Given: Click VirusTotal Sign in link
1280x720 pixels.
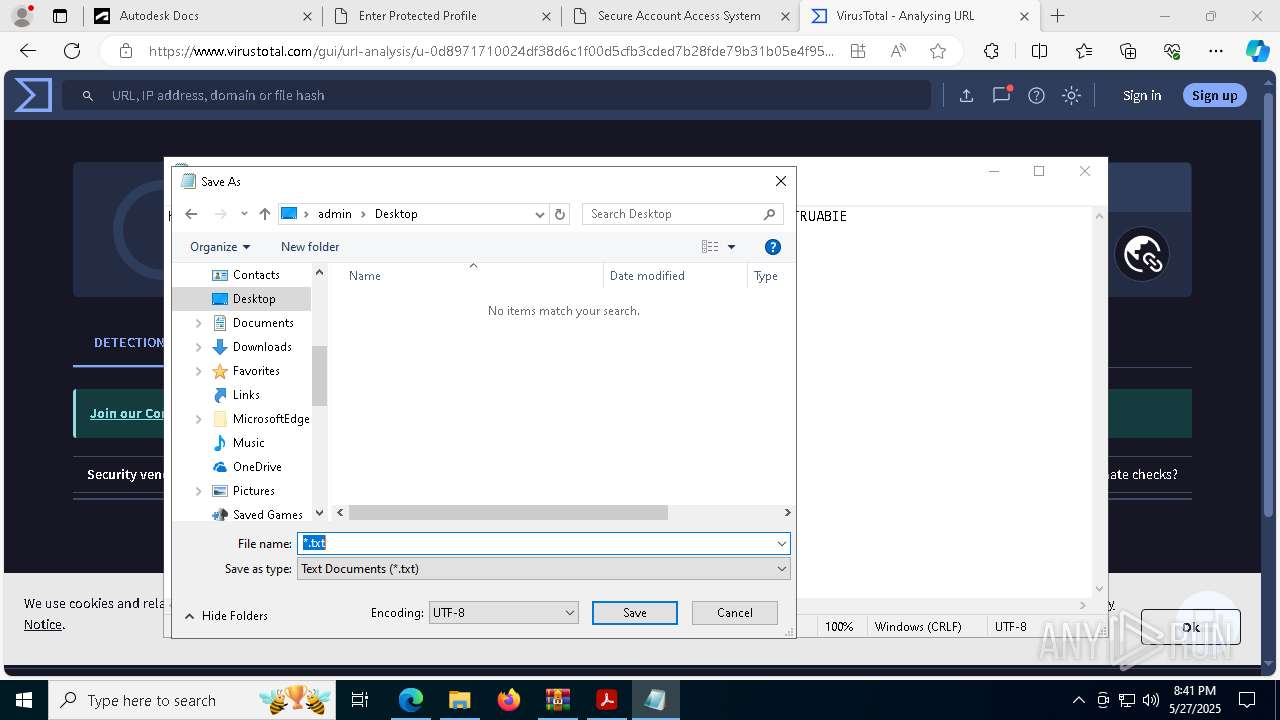Looking at the screenshot, I should [x=1142, y=95].
